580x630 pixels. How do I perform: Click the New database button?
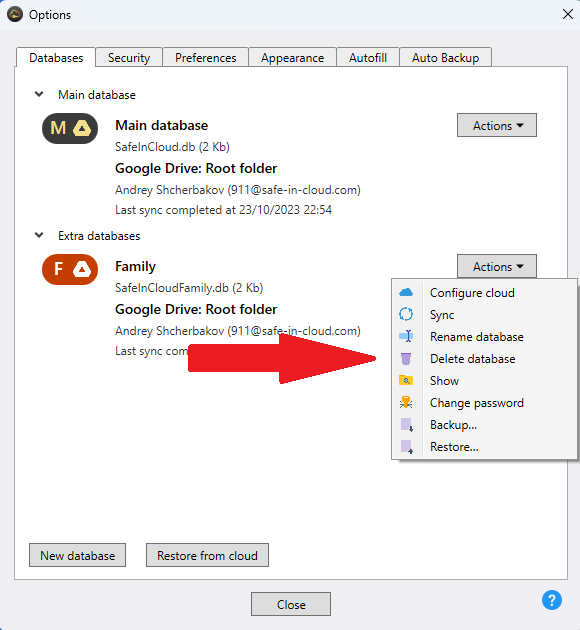tap(78, 555)
